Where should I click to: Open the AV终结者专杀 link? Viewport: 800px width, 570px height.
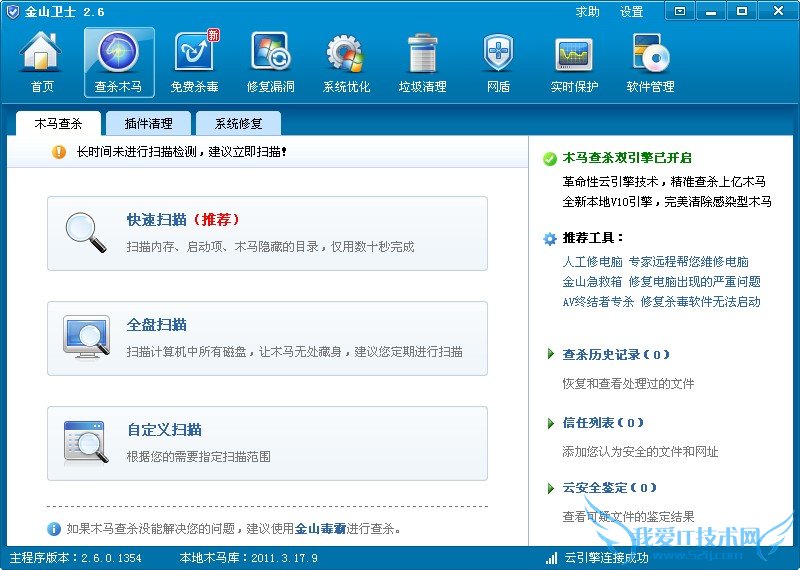[598, 302]
